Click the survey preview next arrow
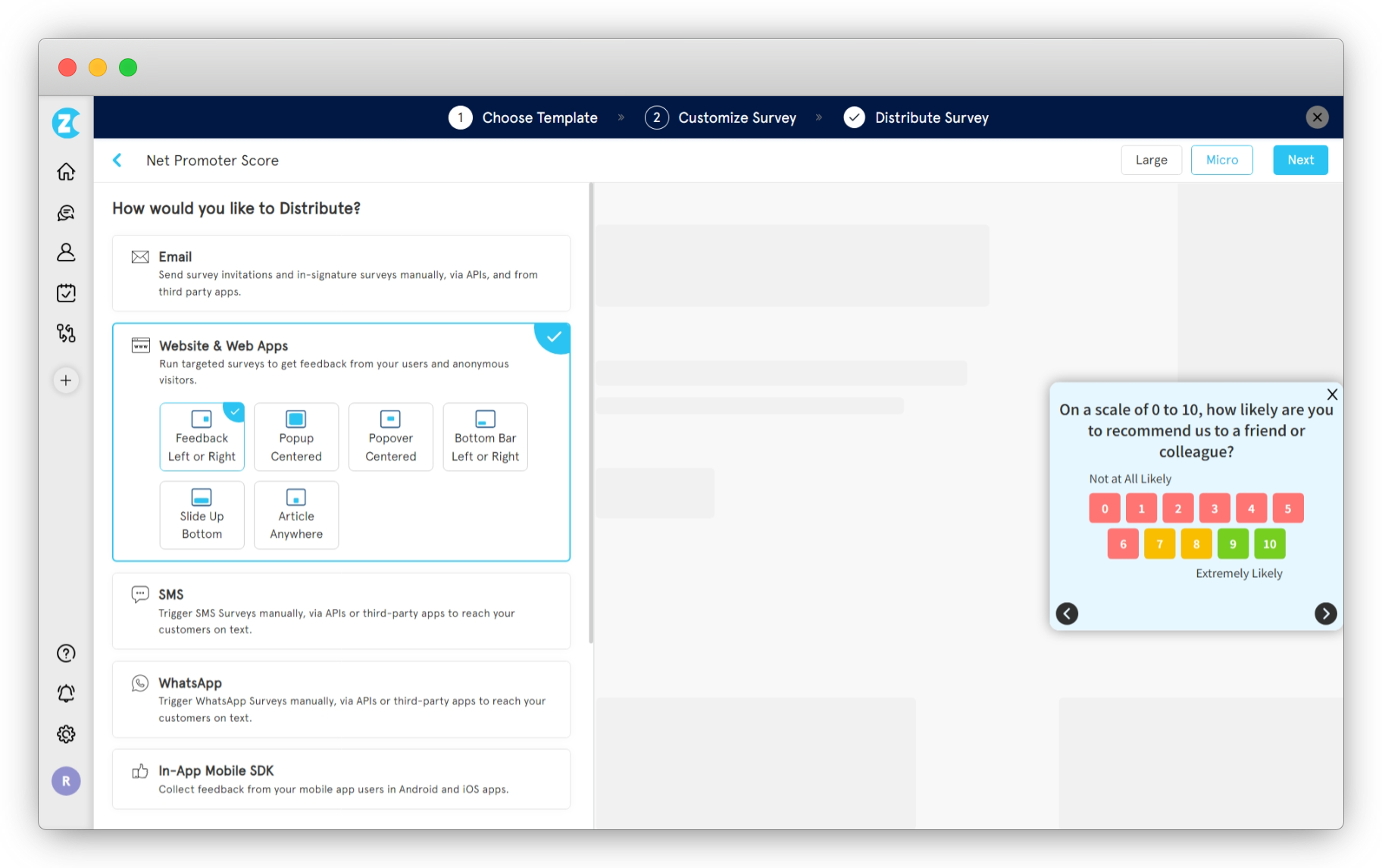Screen dimensions: 1382x868 pos(1325,614)
